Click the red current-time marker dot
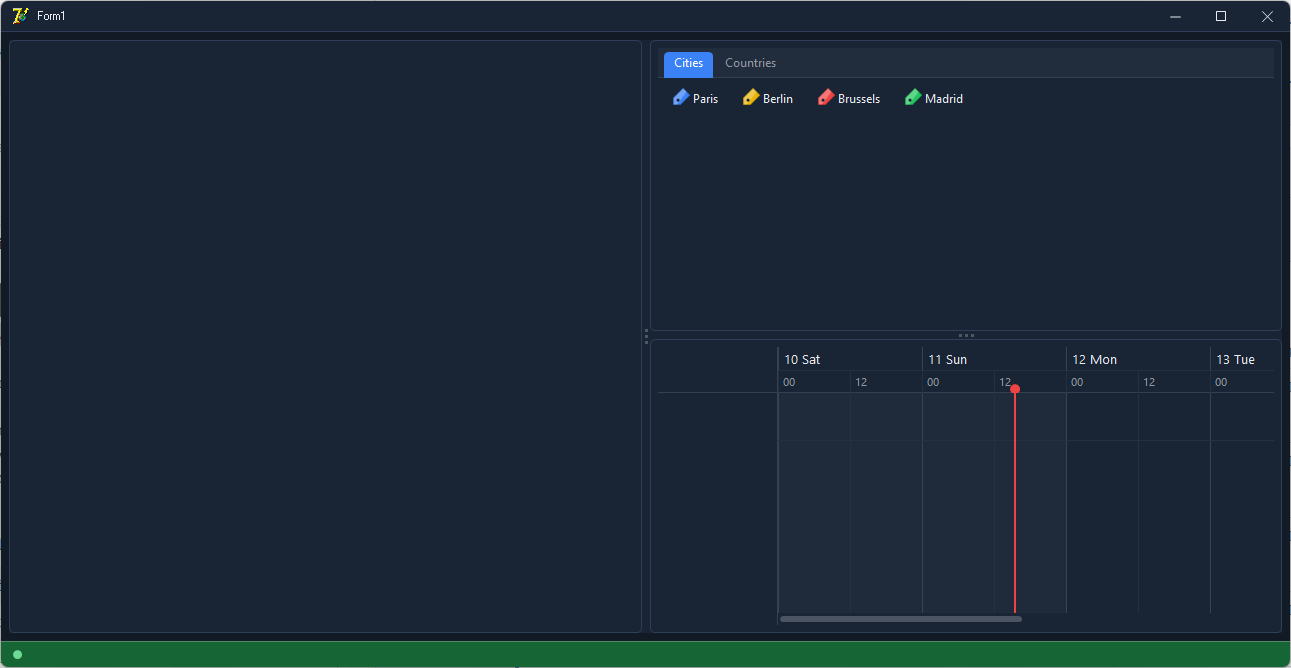 (1015, 389)
